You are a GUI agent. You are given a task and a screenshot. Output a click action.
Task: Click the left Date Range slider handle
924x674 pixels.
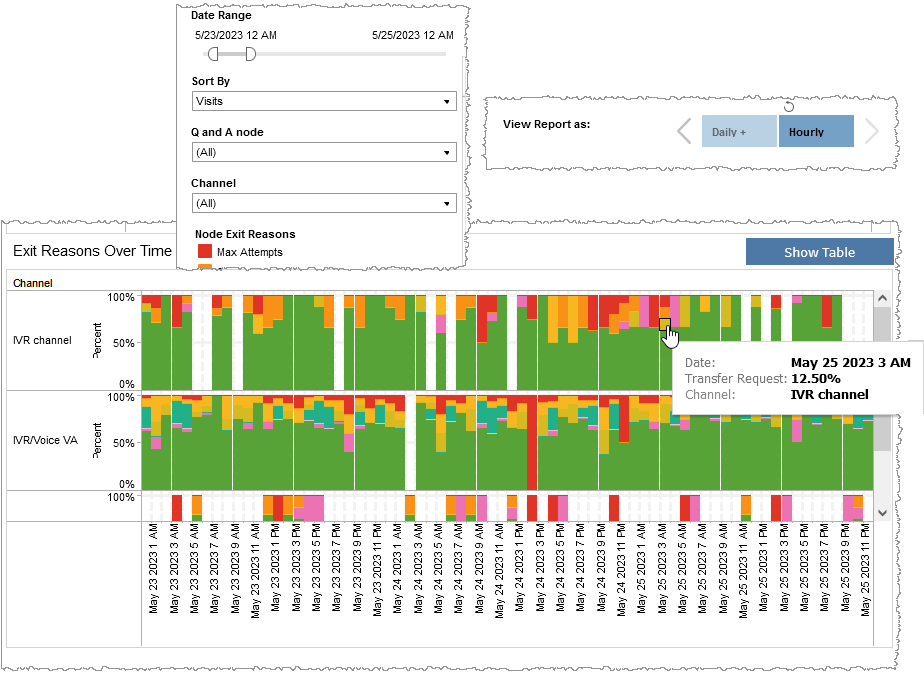click(214, 53)
